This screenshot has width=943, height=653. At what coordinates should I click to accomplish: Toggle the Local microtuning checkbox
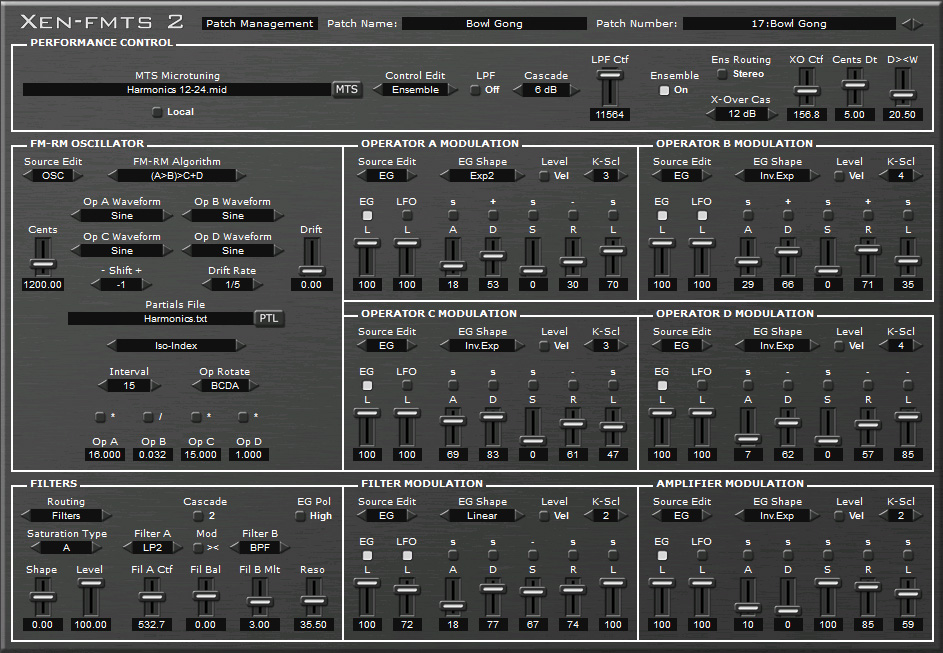[x=157, y=112]
